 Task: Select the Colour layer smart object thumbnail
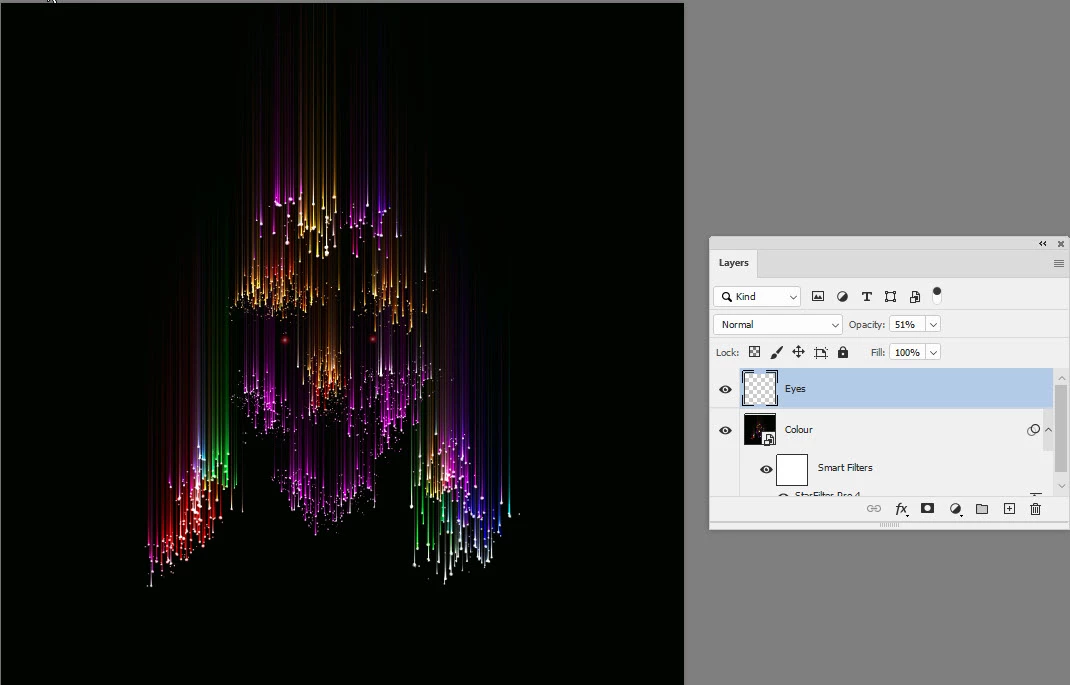pyautogui.click(x=760, y=429)
